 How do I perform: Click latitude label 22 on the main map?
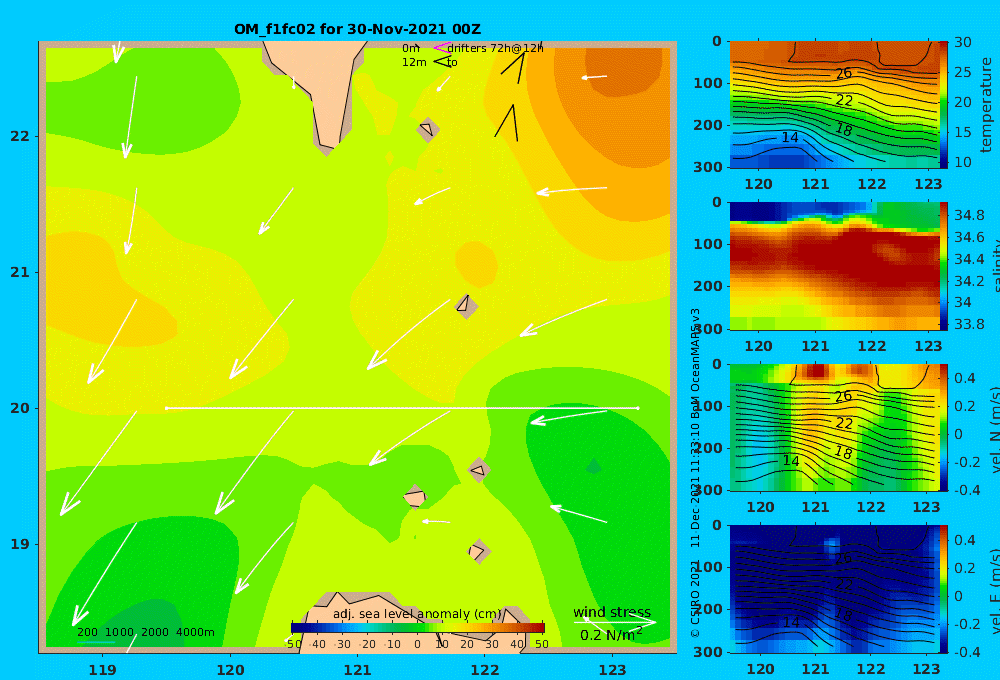click(x=20, y=136)
